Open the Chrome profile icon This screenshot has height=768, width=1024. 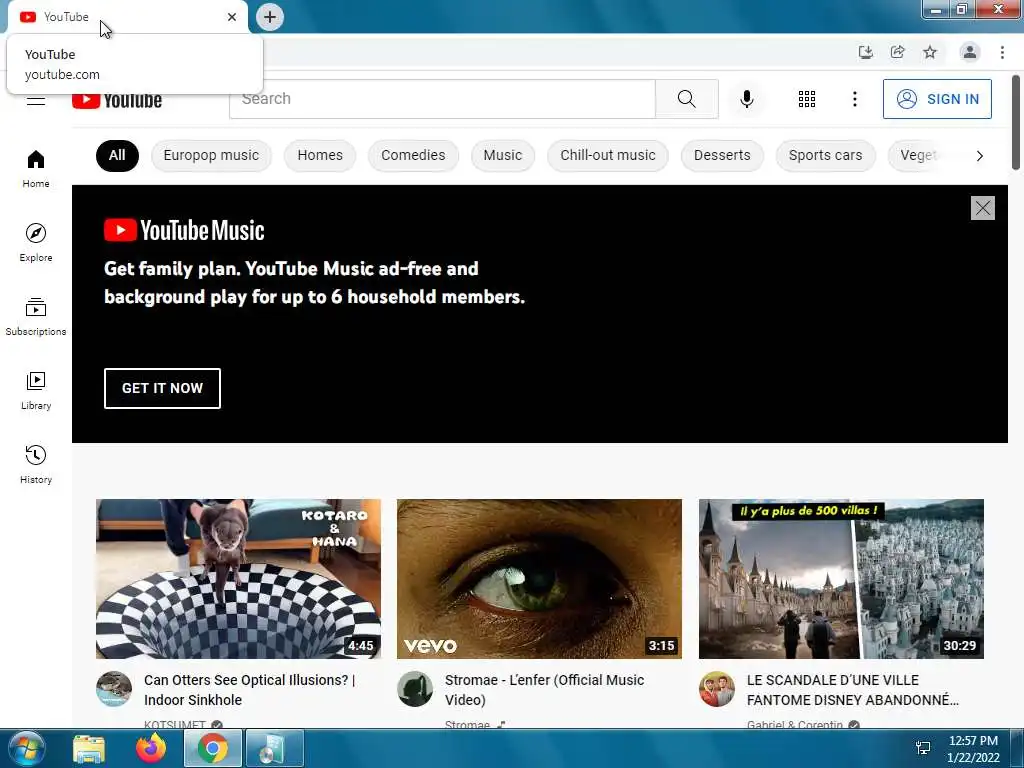click(x=970, y=52)
